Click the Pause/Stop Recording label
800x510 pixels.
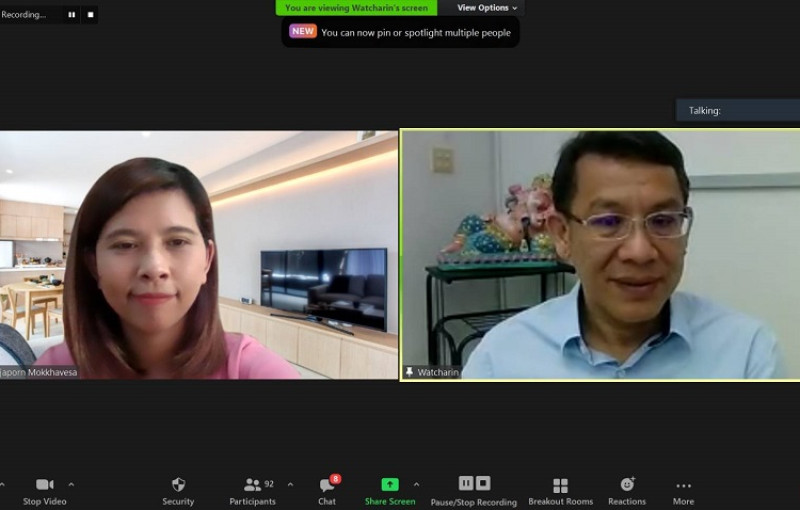point(473,502)
